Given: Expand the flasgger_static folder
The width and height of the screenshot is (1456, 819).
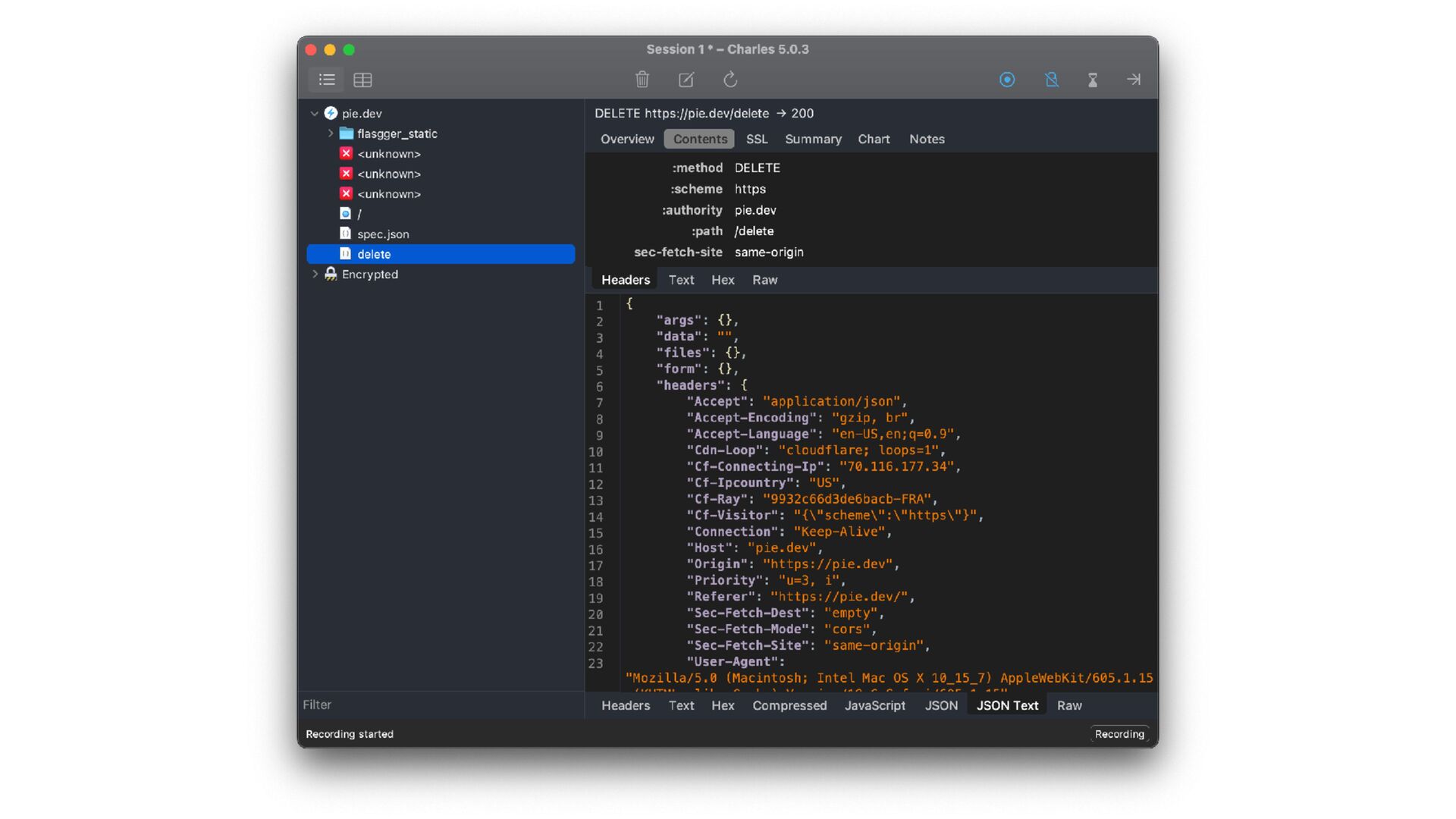Looking at the screenshot, I should 331,133.
